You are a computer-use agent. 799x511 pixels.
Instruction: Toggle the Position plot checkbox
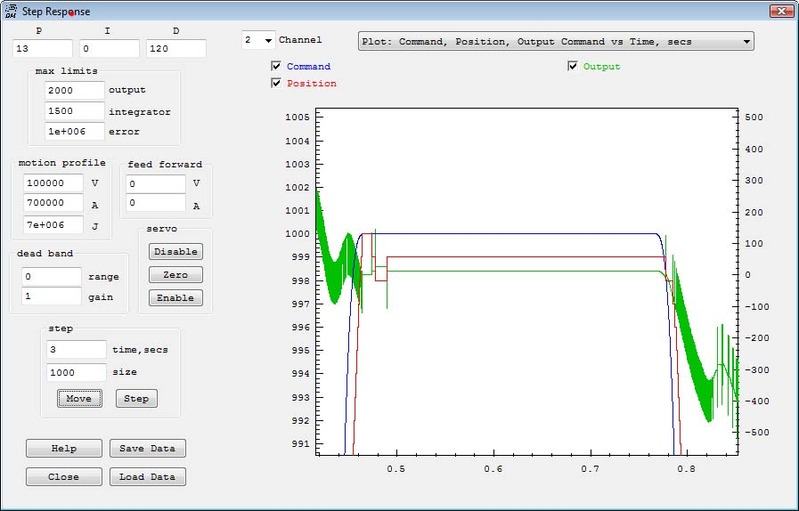coord(277,84)
